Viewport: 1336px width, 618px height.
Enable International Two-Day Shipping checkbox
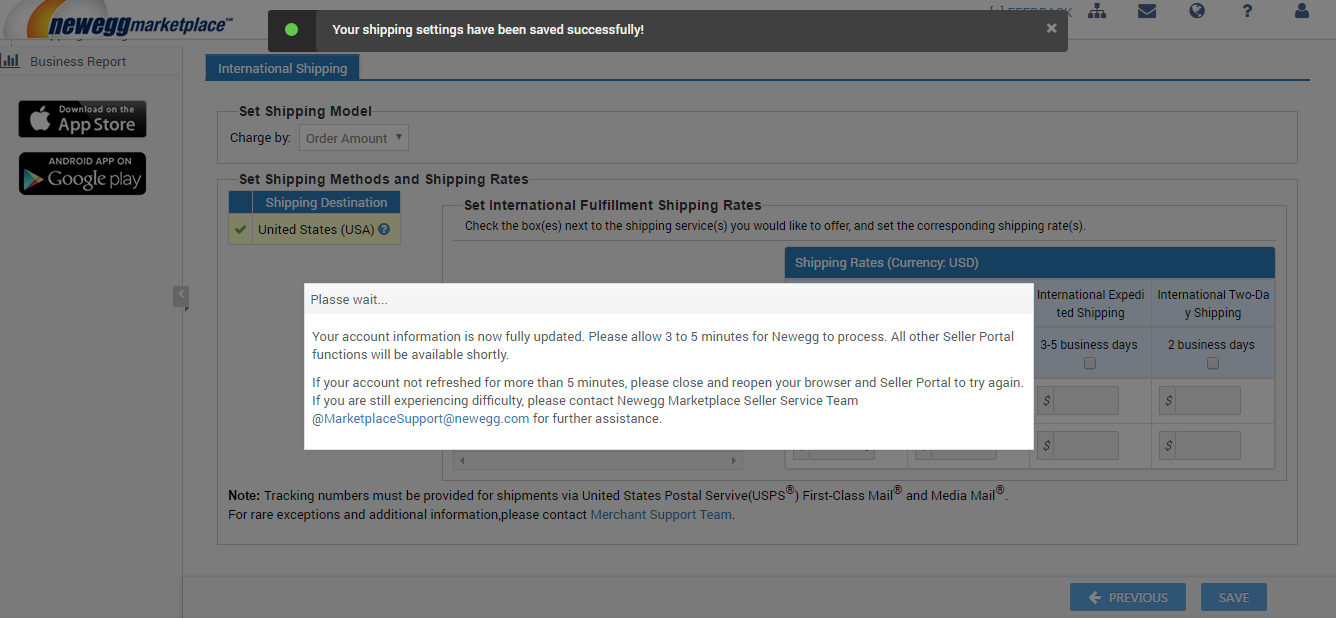tap(1213, 363)
